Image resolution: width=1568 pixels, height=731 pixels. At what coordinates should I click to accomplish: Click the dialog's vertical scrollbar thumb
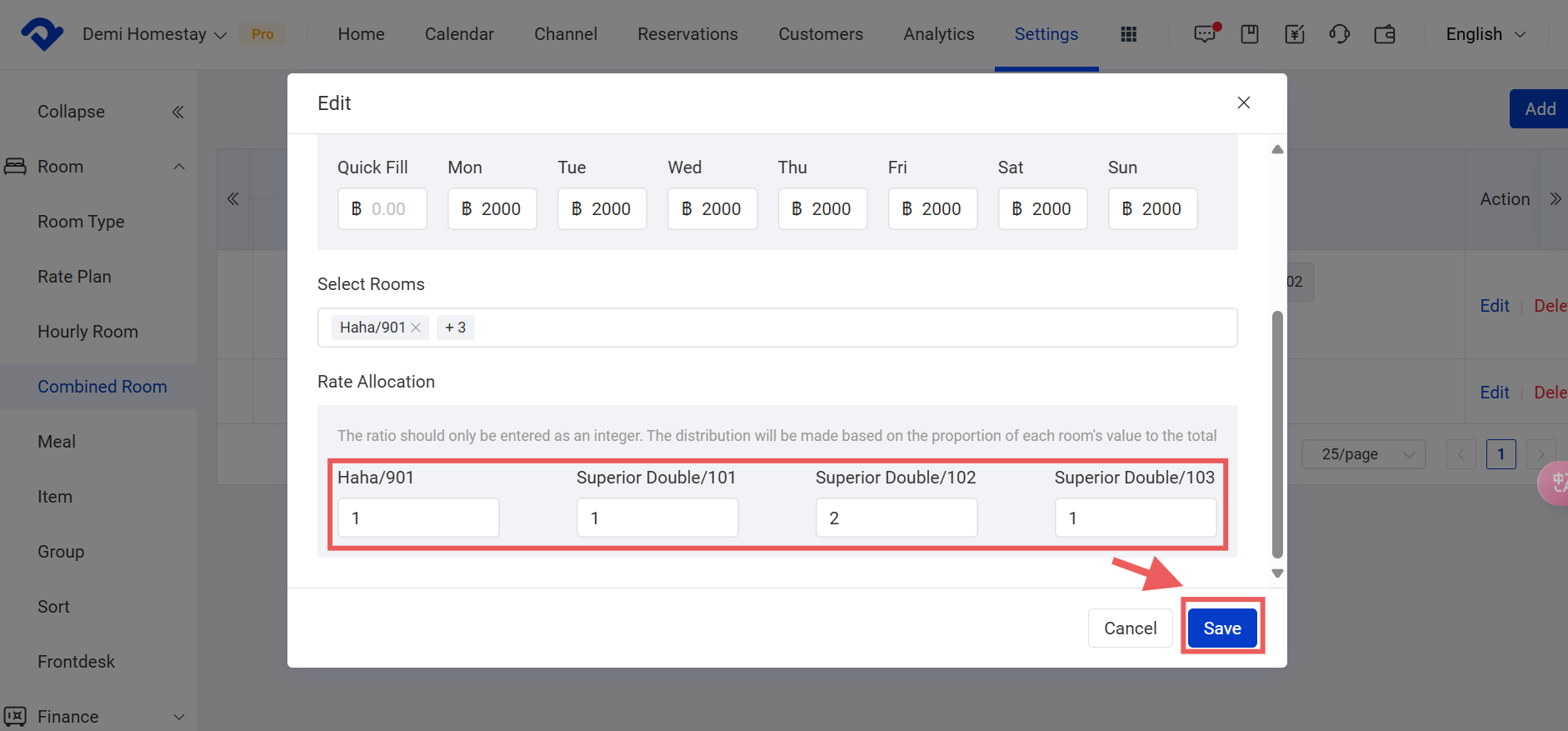click(1277, 433)
